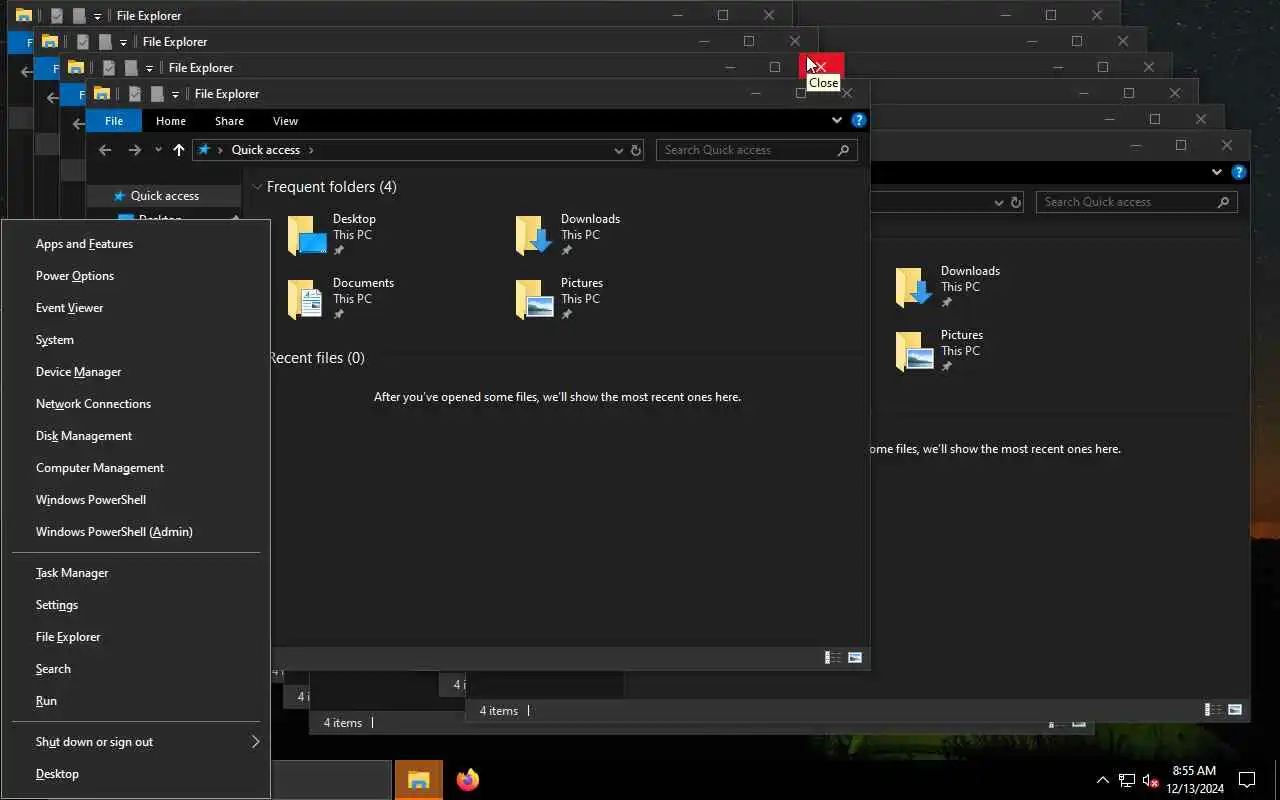Switch front window to Details view

[832, 658]
